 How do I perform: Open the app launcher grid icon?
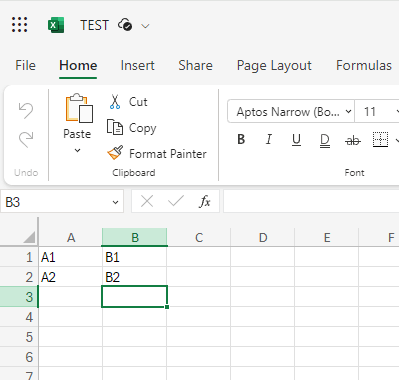[19, 25]
